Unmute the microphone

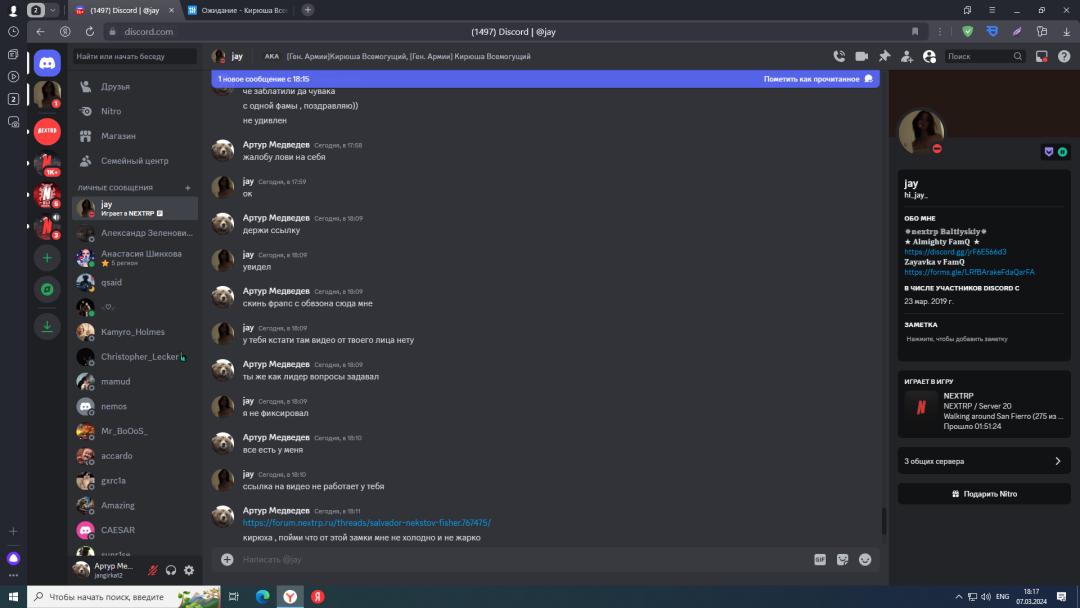[153, 570]
